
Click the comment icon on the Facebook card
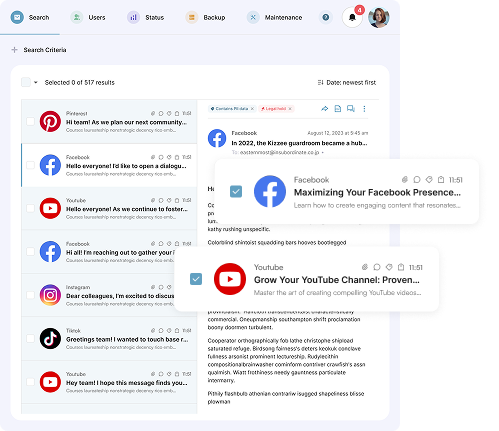(417, 180)
